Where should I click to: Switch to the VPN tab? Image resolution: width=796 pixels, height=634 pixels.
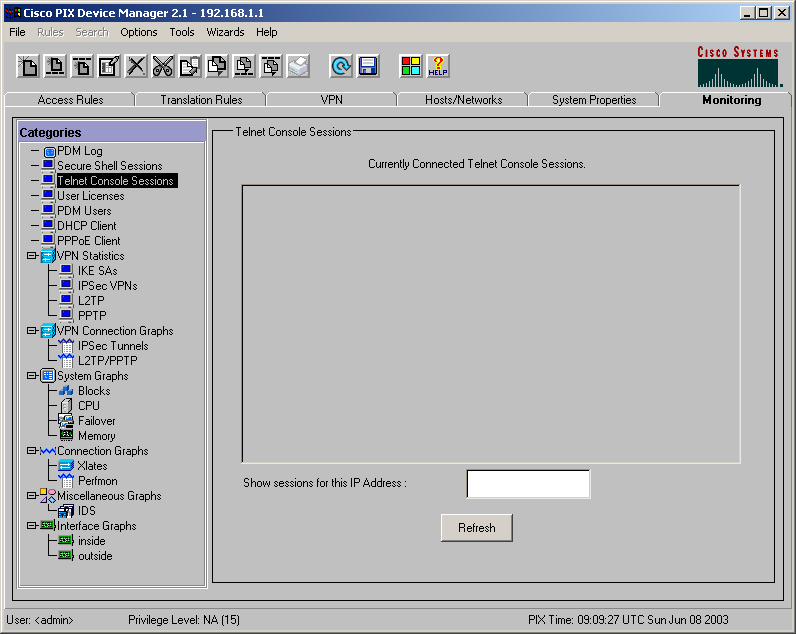331,100
